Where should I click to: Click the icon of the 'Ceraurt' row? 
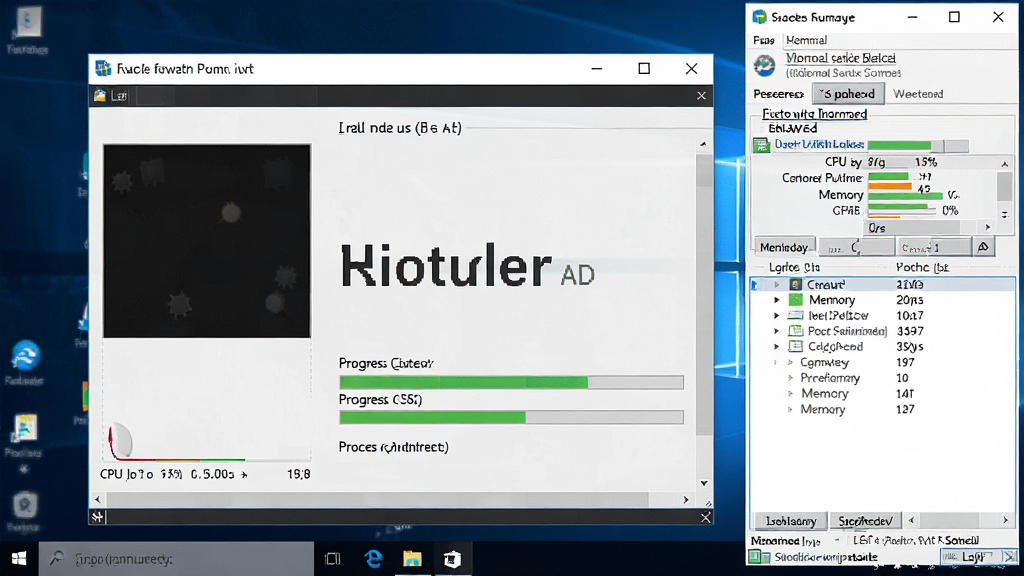[x=795, y=284]
